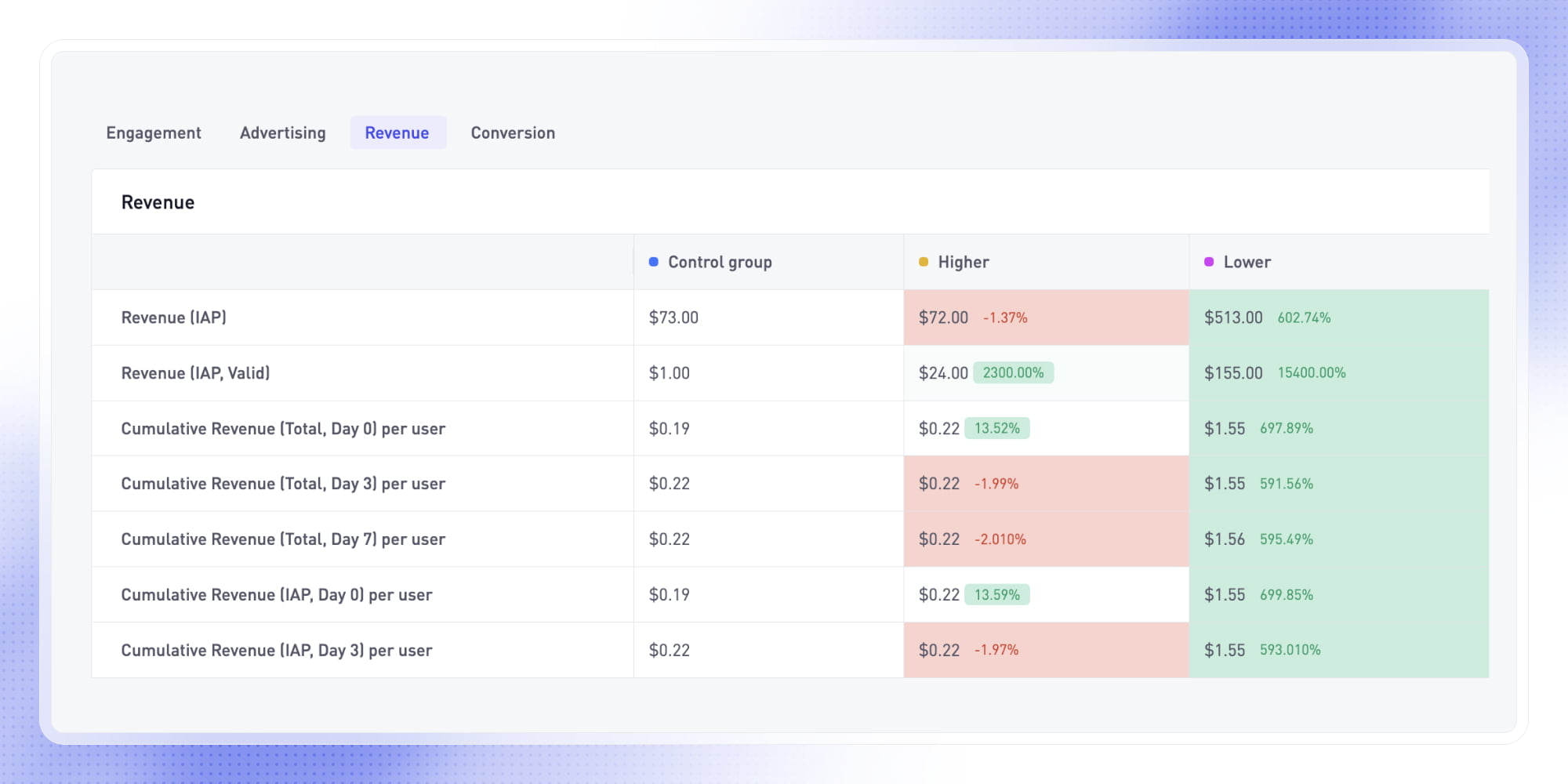Click the red -1.37% indicator

[x=1004, y=318]
